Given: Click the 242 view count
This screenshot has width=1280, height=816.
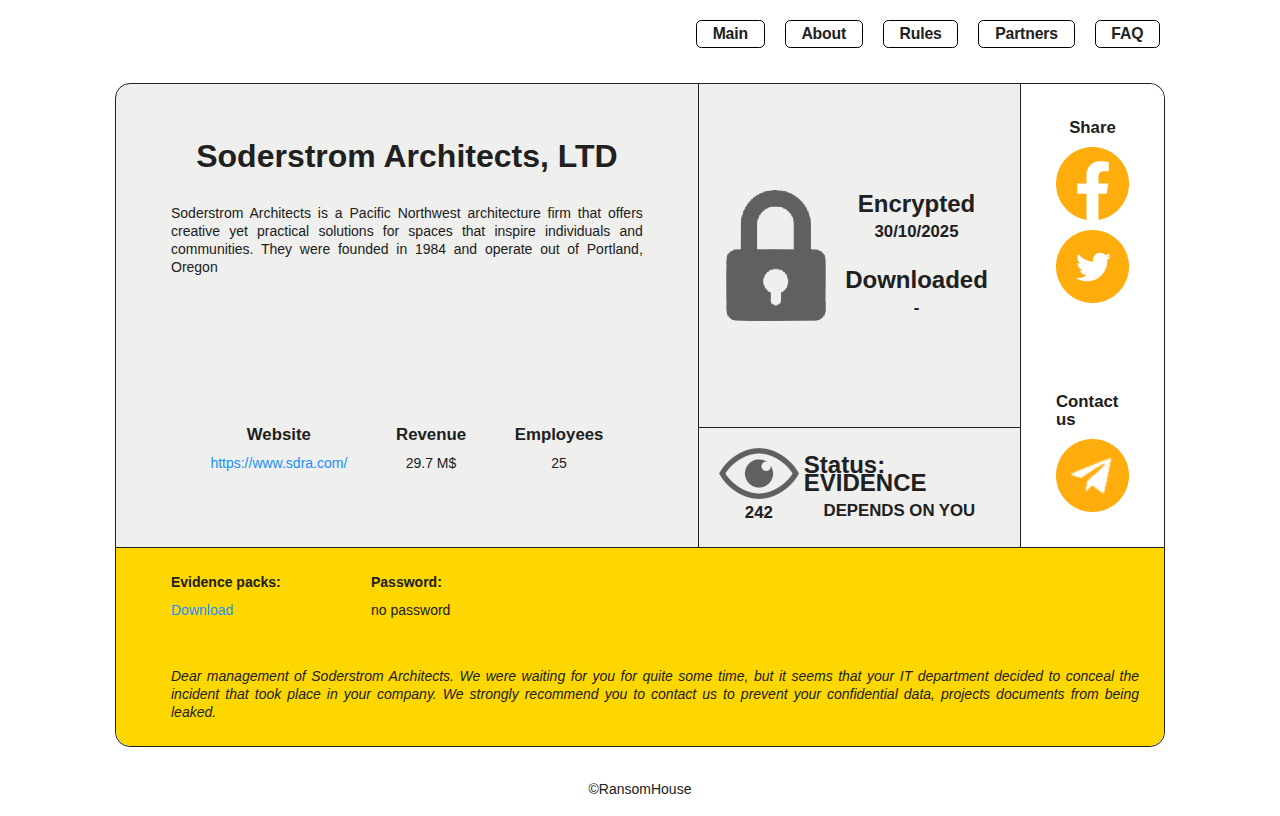Looking at the screenshot, I should (x=759, y=512).
